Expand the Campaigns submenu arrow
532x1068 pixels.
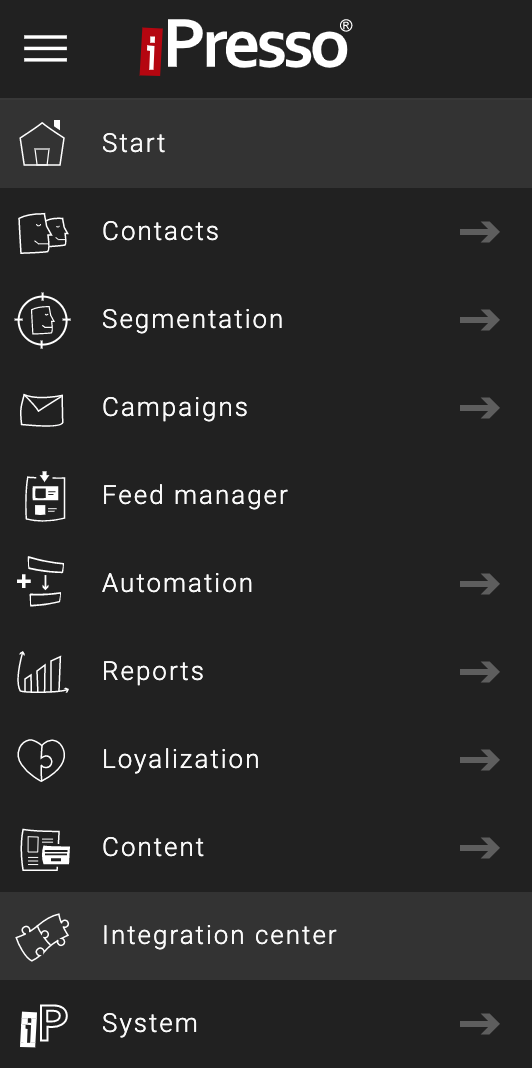[480, 408]
